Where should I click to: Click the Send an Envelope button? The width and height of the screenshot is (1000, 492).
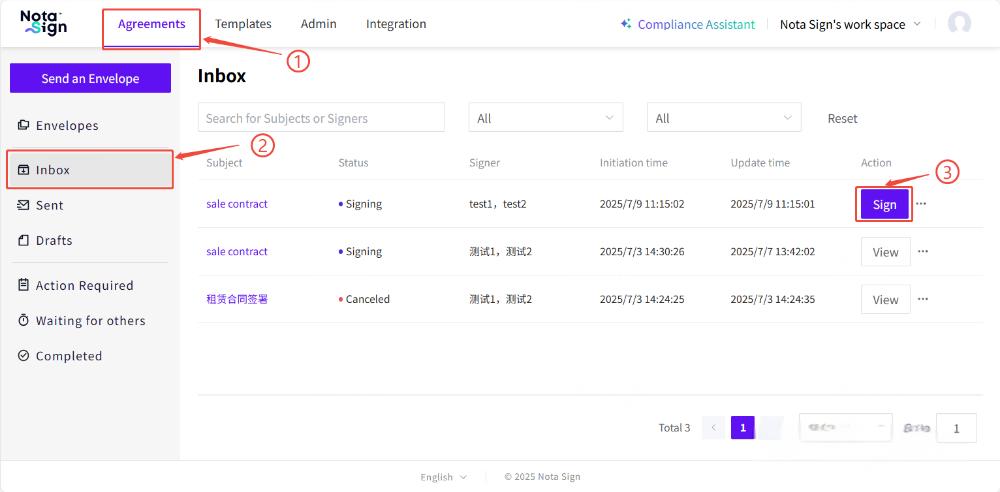[x=90, y=78]
